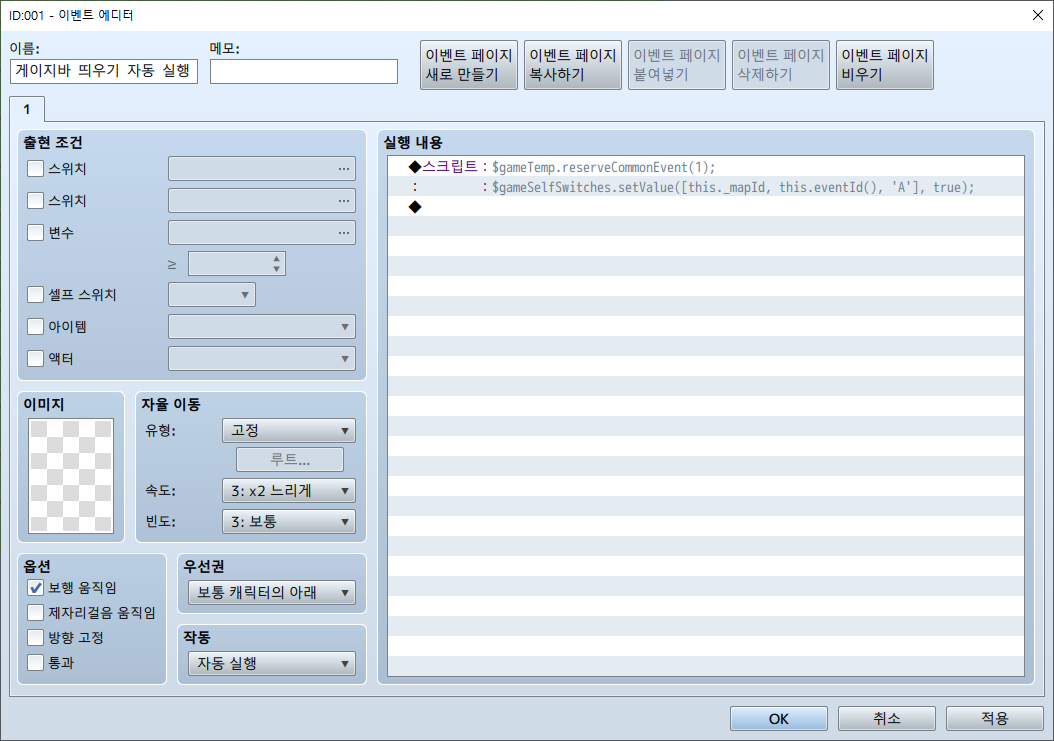This screenshot has height=741, width=1054.
Task: Toggle the 셀프 스위치 checkbox
Action: (x=36, y=295)
